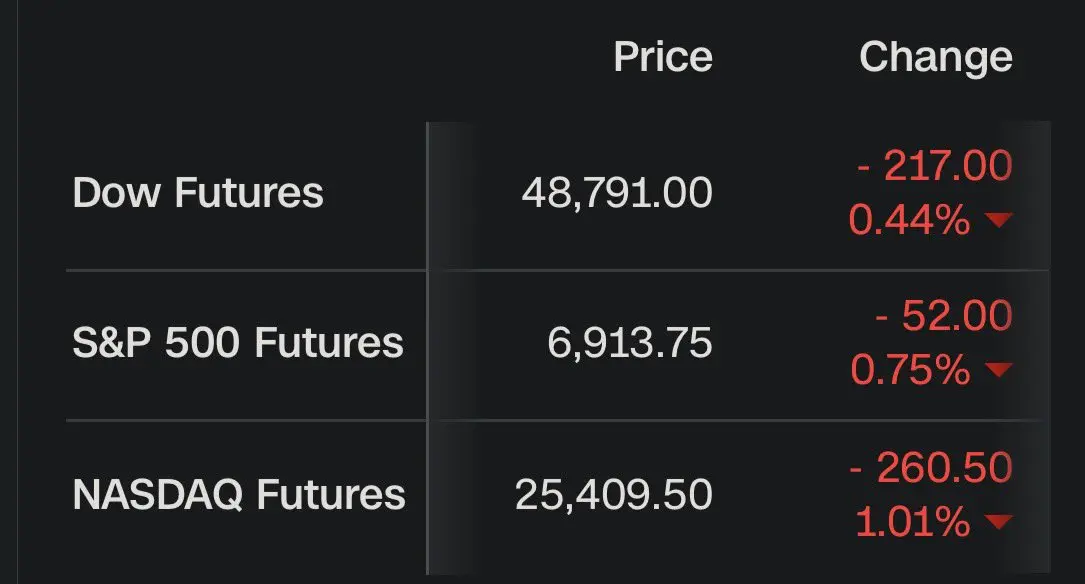Click the NASDAQ price 25,409.50
The height and width of the screenshot is (584, 1085).
click(614, 494)
